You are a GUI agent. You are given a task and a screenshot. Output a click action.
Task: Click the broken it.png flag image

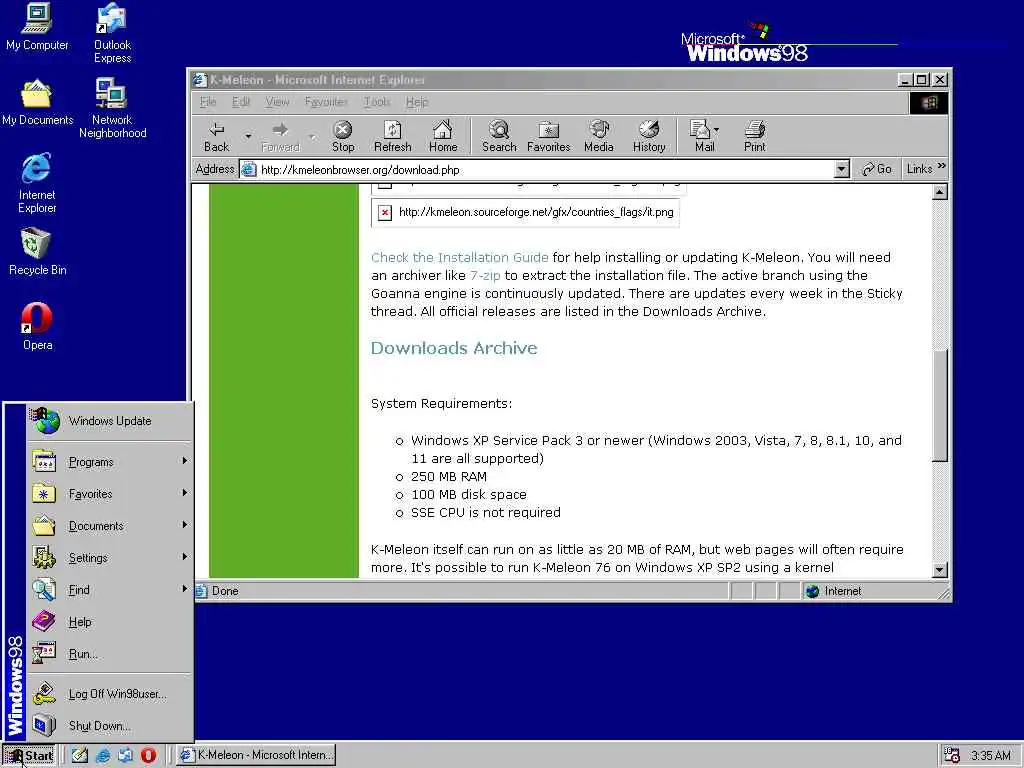(525, 212)
